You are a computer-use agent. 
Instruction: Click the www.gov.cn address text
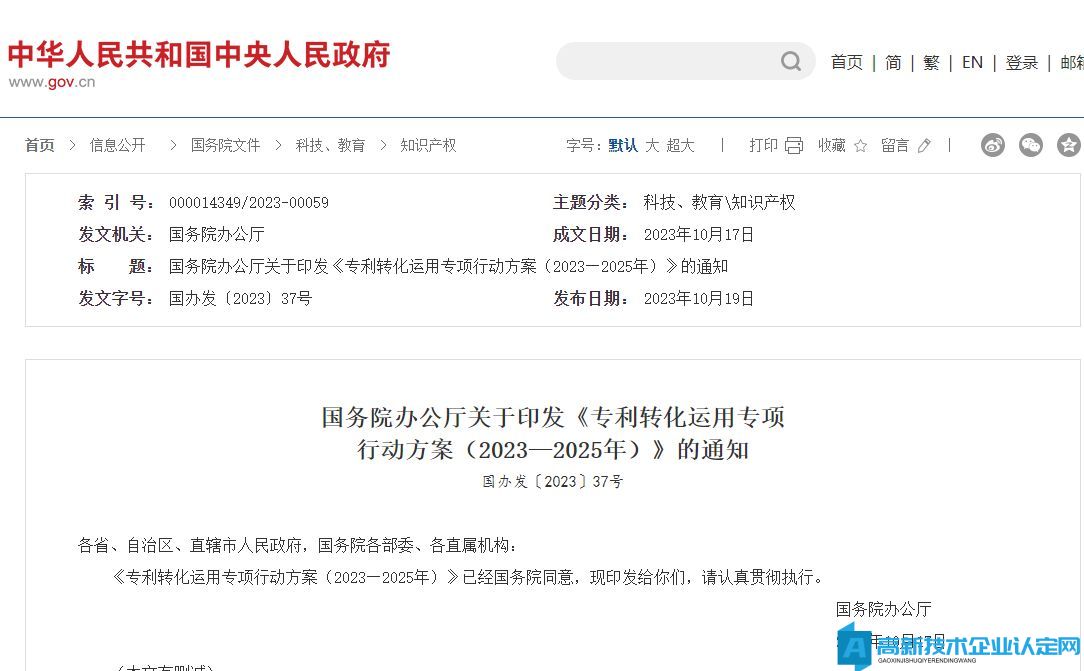click(52, 82)
